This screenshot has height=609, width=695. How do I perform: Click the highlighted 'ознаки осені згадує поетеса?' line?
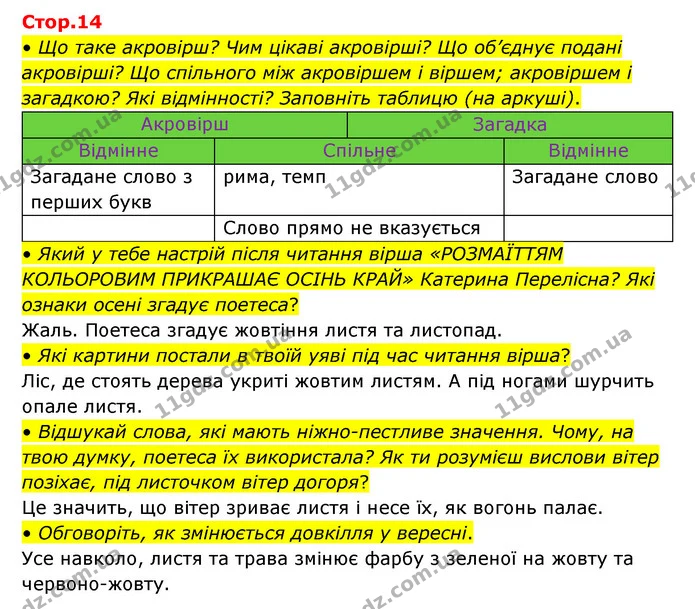pyautogui.click(x=160, y=305)
